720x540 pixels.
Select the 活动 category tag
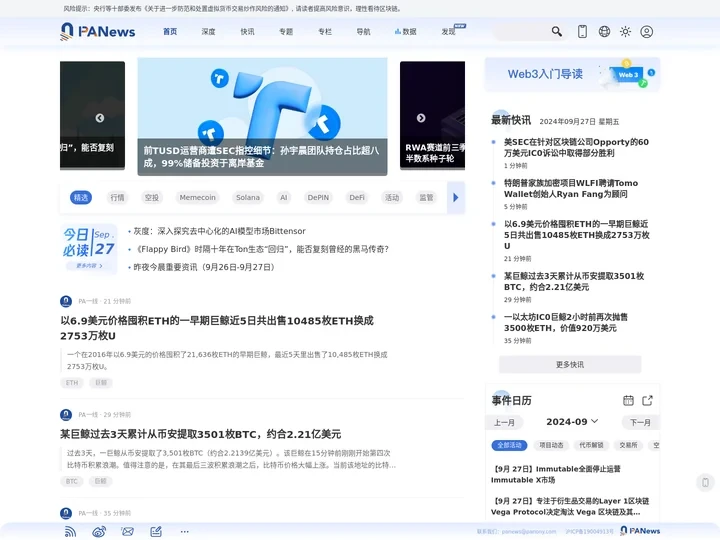pyautogui.click(x=392, y=197)
